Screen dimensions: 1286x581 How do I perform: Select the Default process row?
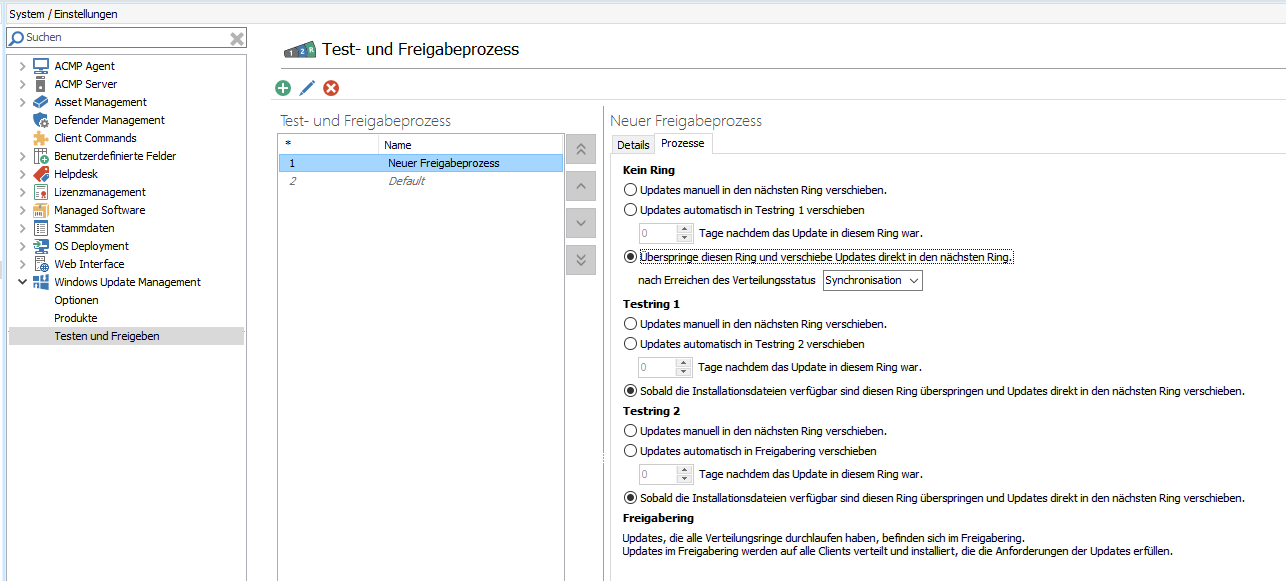pyautogui.click(x=406, y=181)
